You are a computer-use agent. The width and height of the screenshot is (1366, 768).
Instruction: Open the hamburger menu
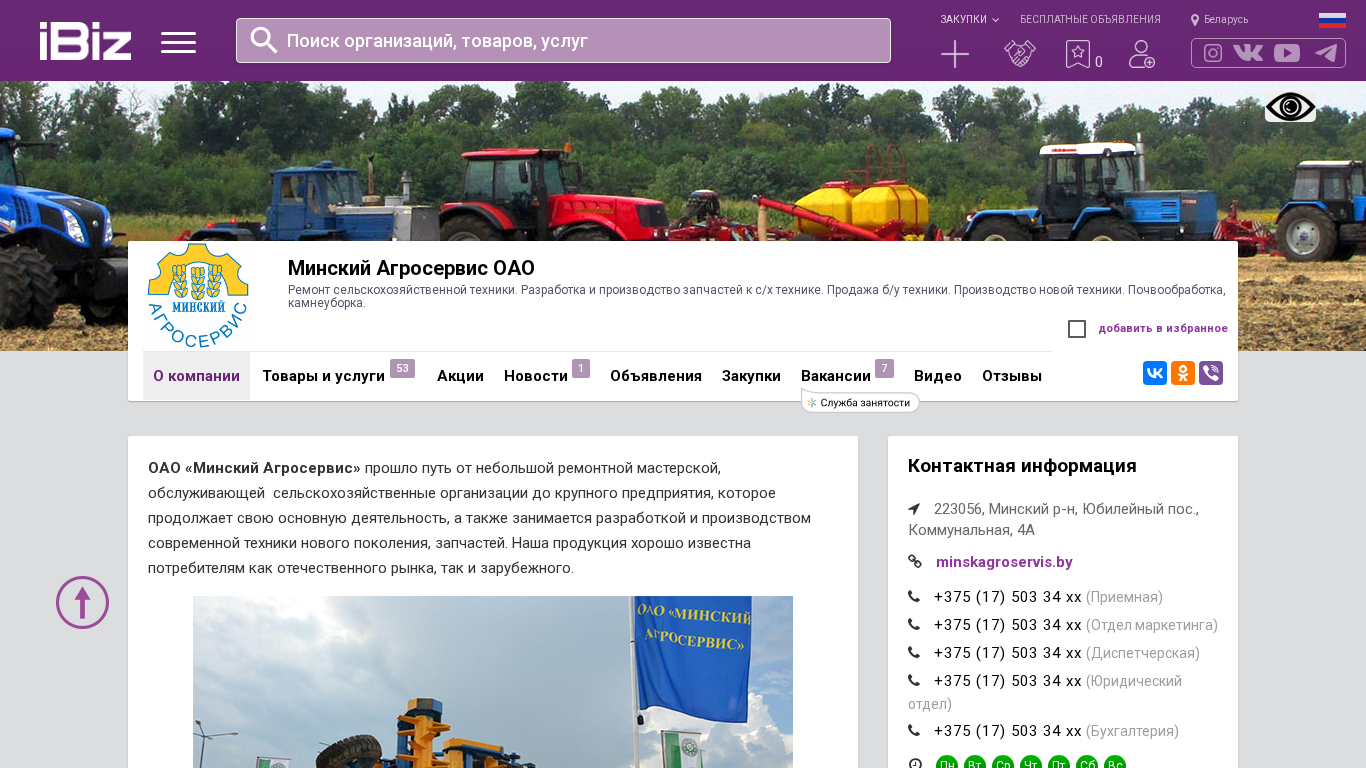coord(178,42)
